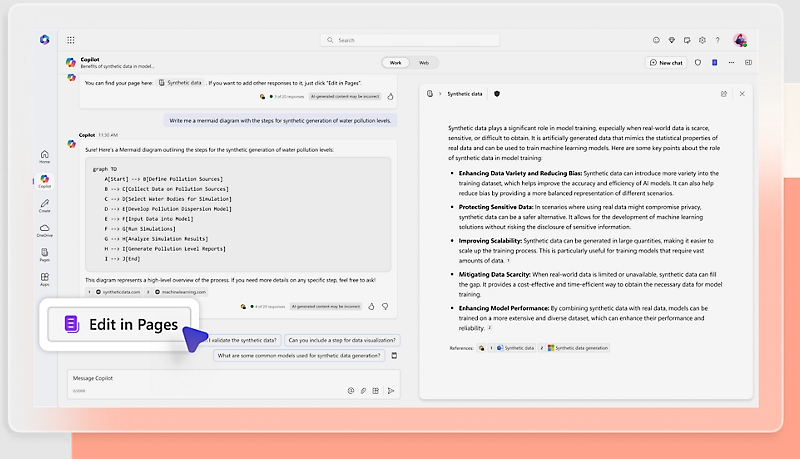The height and width of the screenshot is (459, 800).
Task: Open the app launcher grid
Action: click(x=71, y=40)
